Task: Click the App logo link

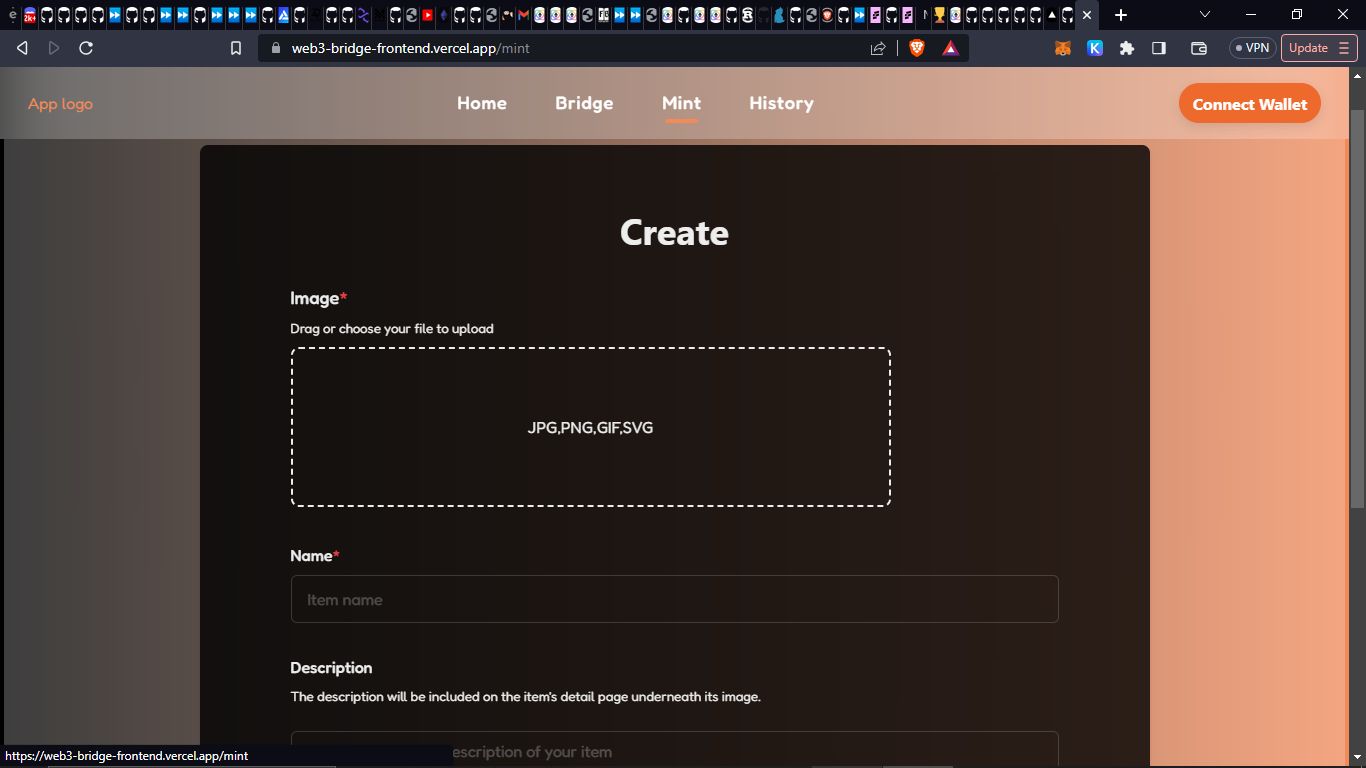Action: (x=60, y=104)
